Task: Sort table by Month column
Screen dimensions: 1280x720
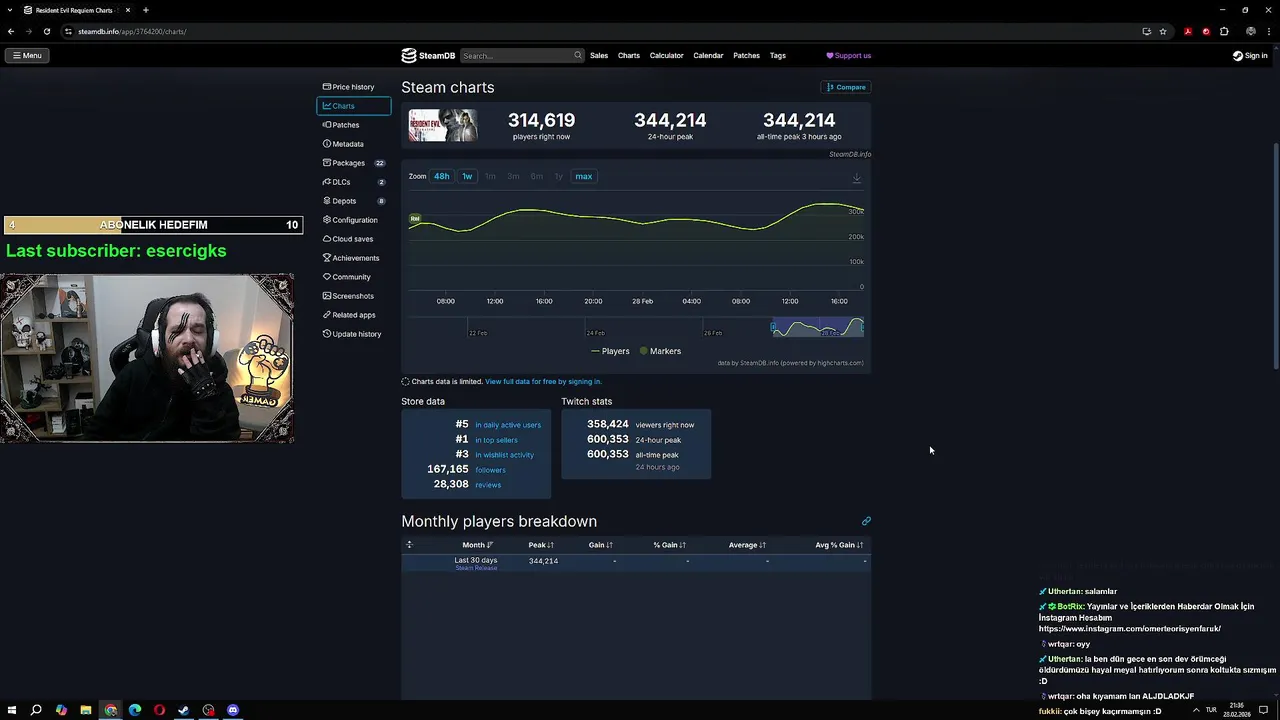Action: coord(477,545)
